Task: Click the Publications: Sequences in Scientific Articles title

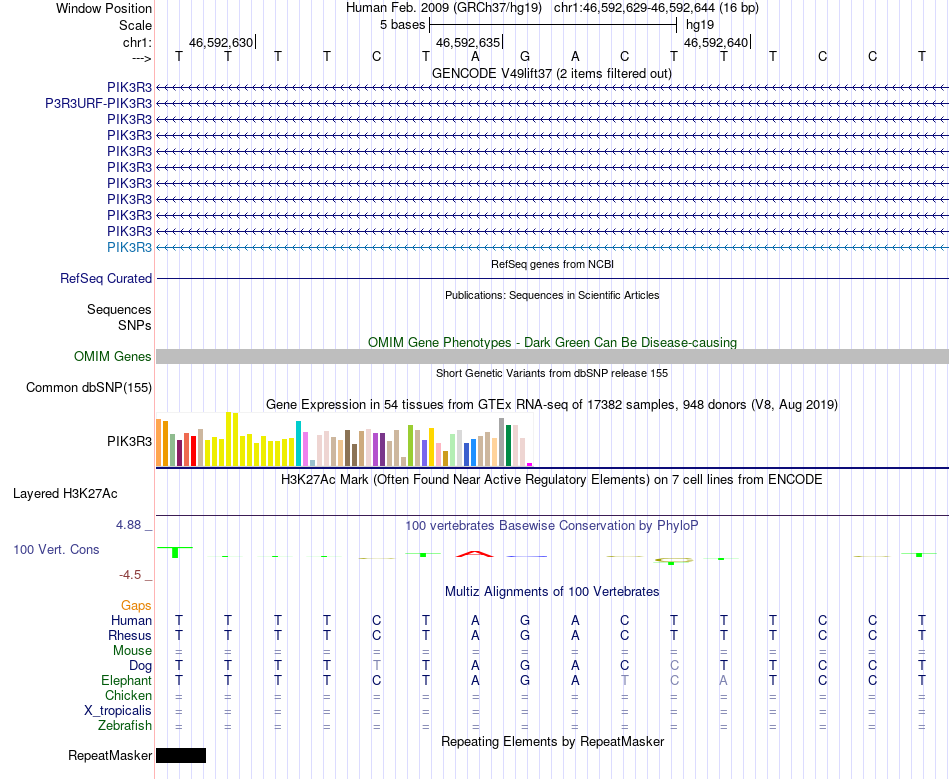Action: click(552, 296)
